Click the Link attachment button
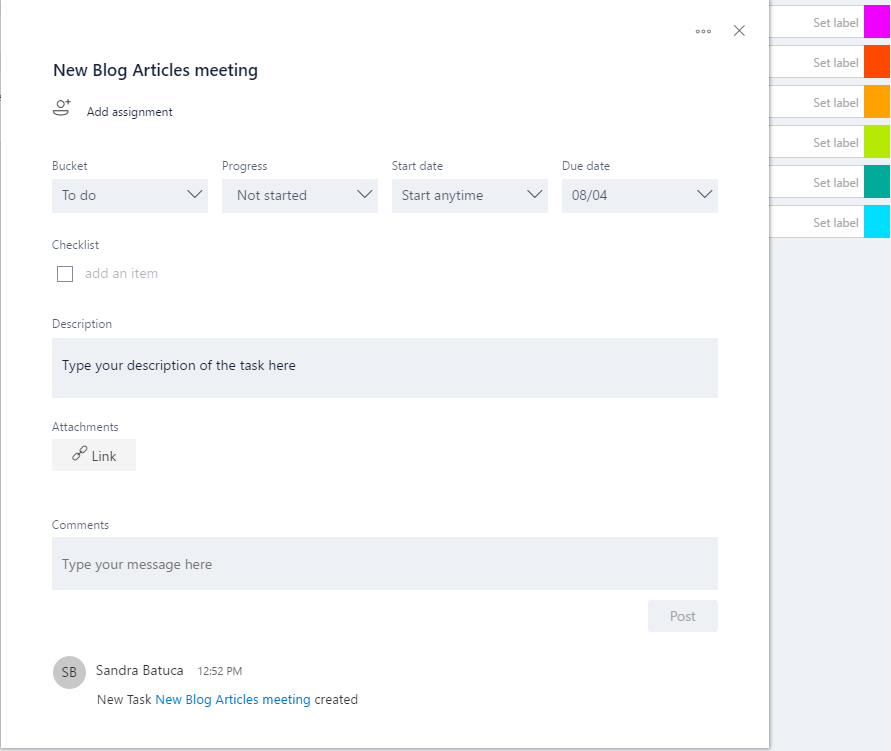This screenshot has width=891, height=751. click(x=94, y=455)
